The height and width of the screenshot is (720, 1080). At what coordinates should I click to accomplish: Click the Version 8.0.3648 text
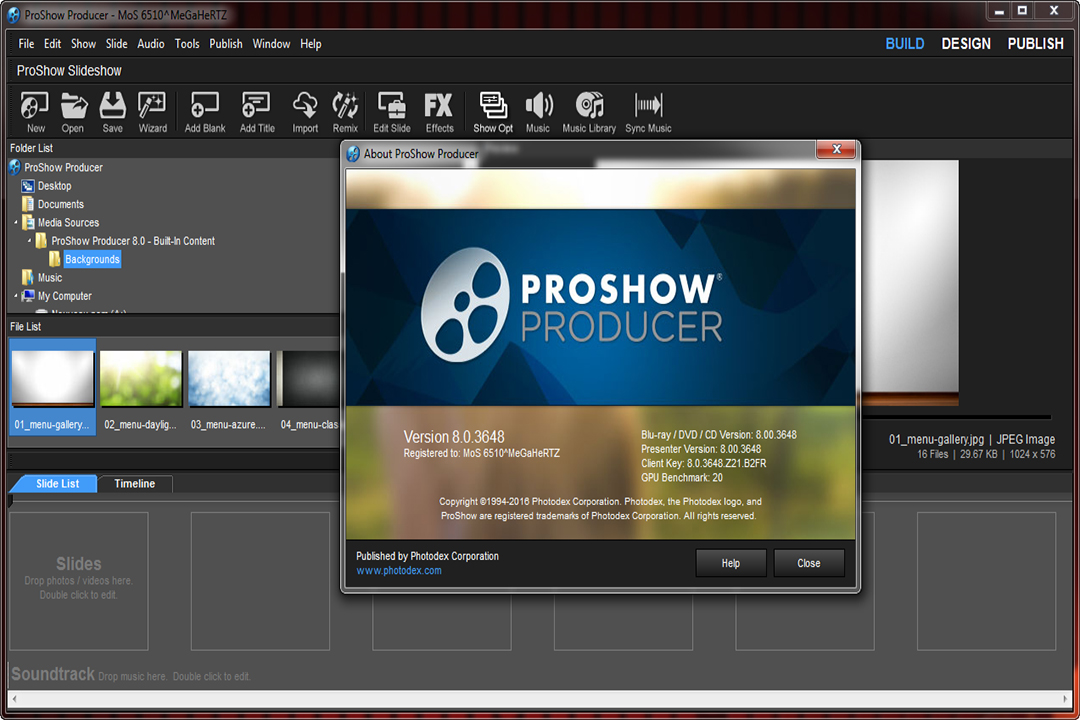point(454,437)
